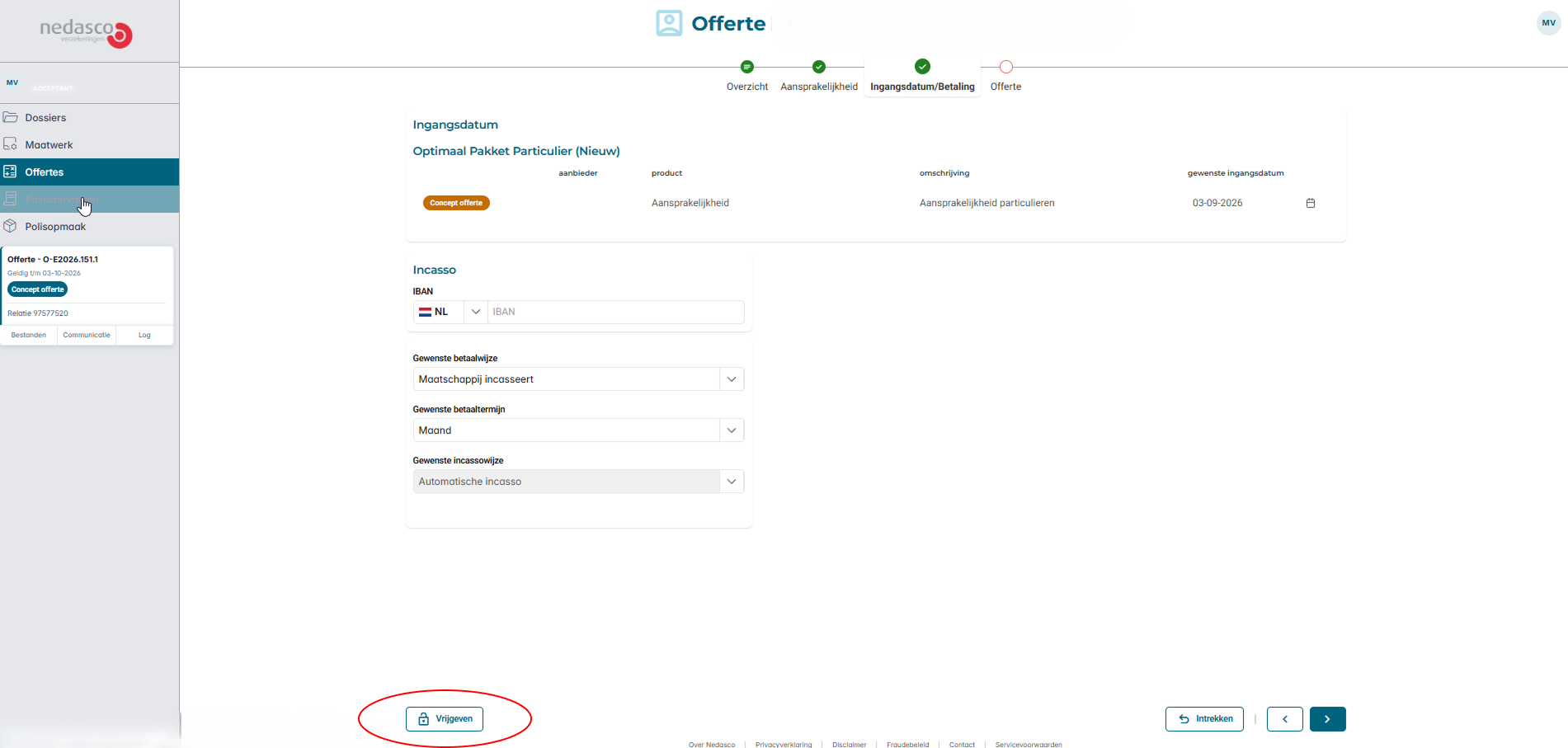Open Polispmaak in the sidebar menu
Viewport: 1568px width, 748px height.
point(89,226)
